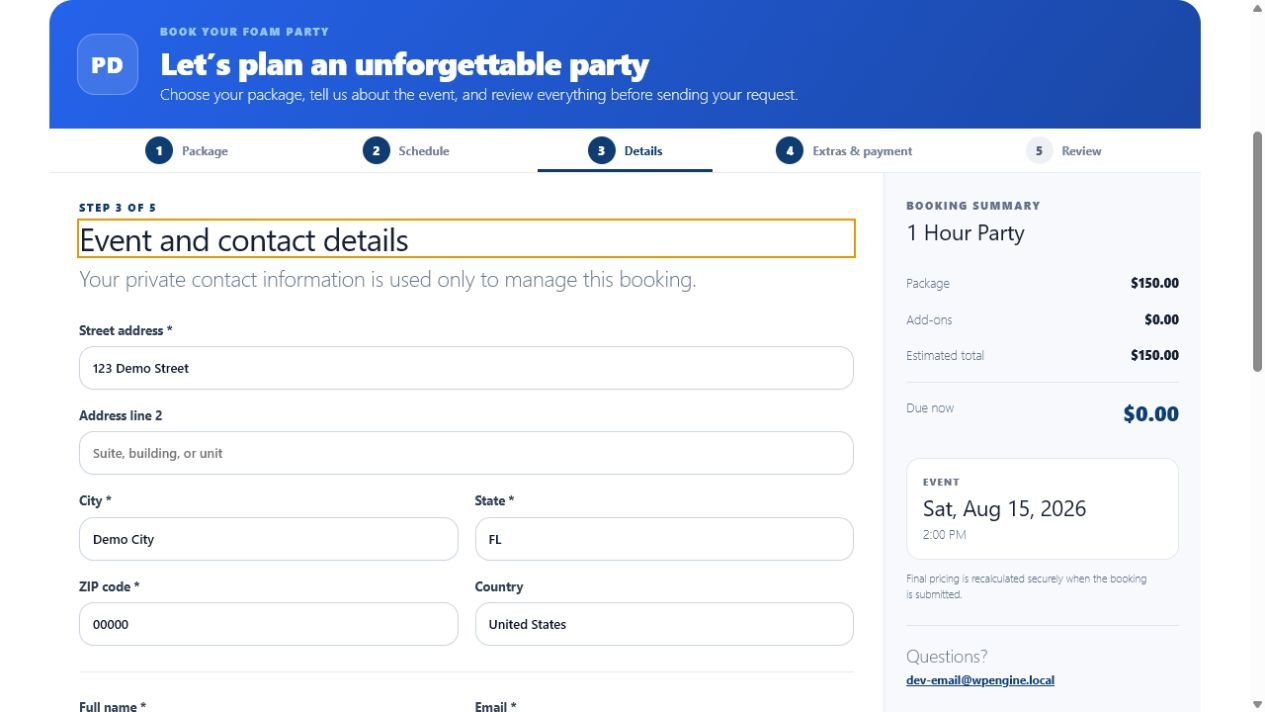
Task: Click the scrollbar down arrow
Action: [x=1258, y=704]
